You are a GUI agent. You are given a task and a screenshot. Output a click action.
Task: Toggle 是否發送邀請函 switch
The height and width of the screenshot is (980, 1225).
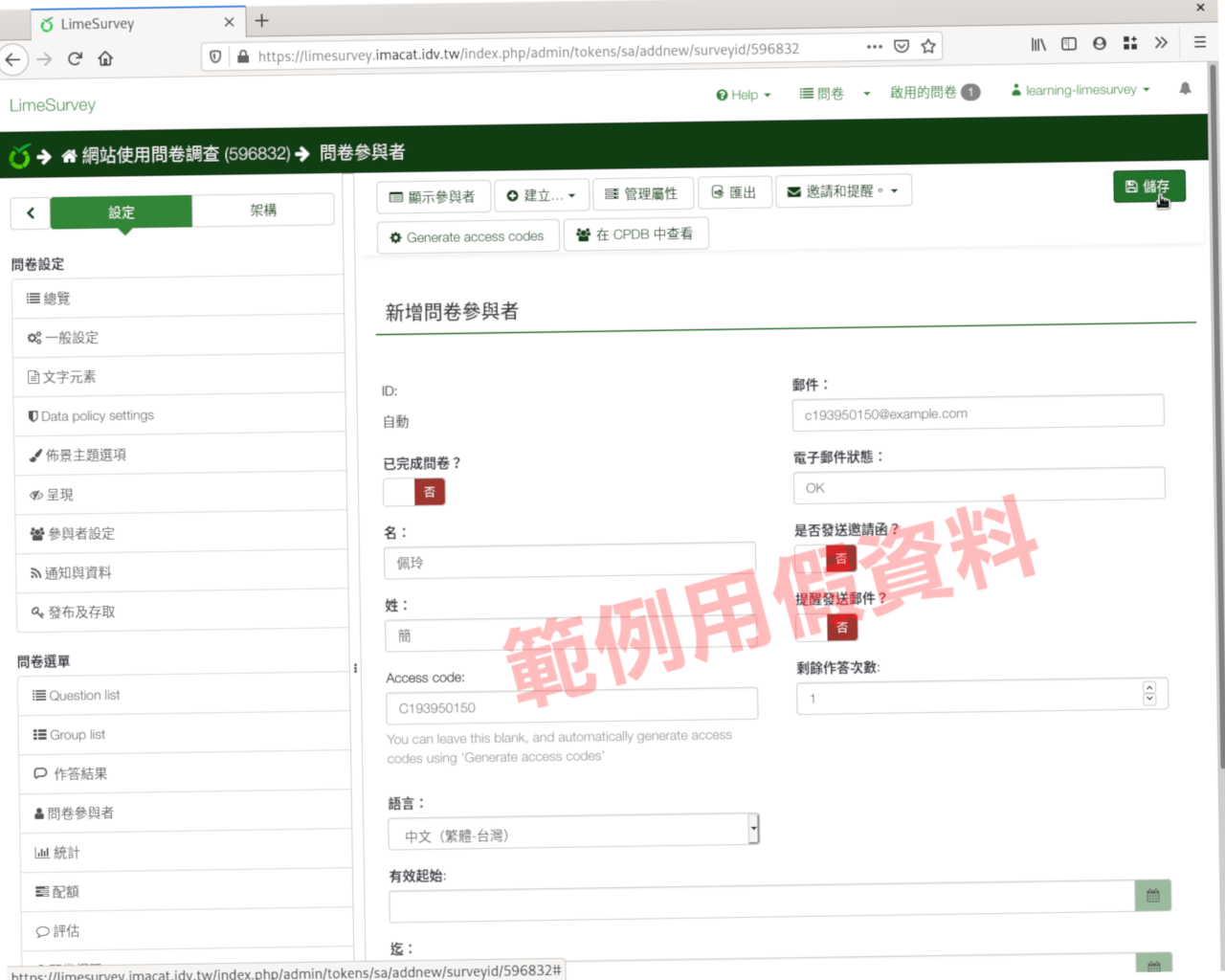tap(825, 558)
